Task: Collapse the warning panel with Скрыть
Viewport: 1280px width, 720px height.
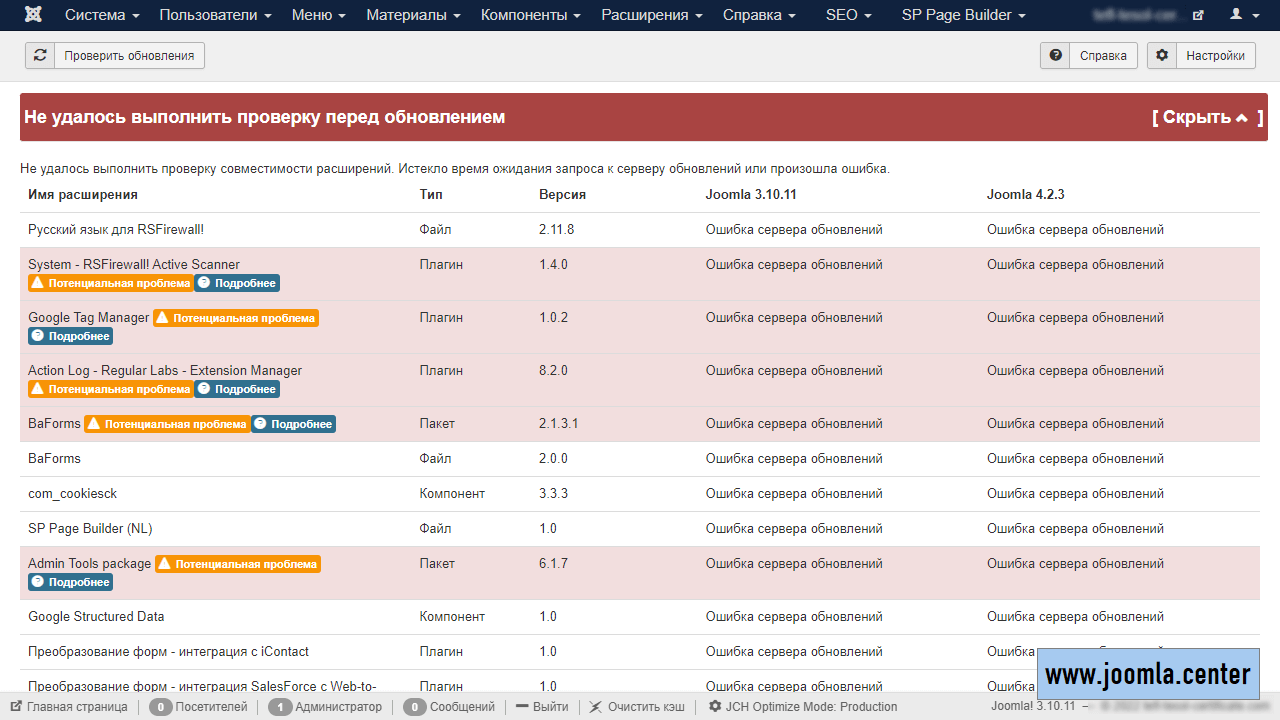Action: point(1207,117)
